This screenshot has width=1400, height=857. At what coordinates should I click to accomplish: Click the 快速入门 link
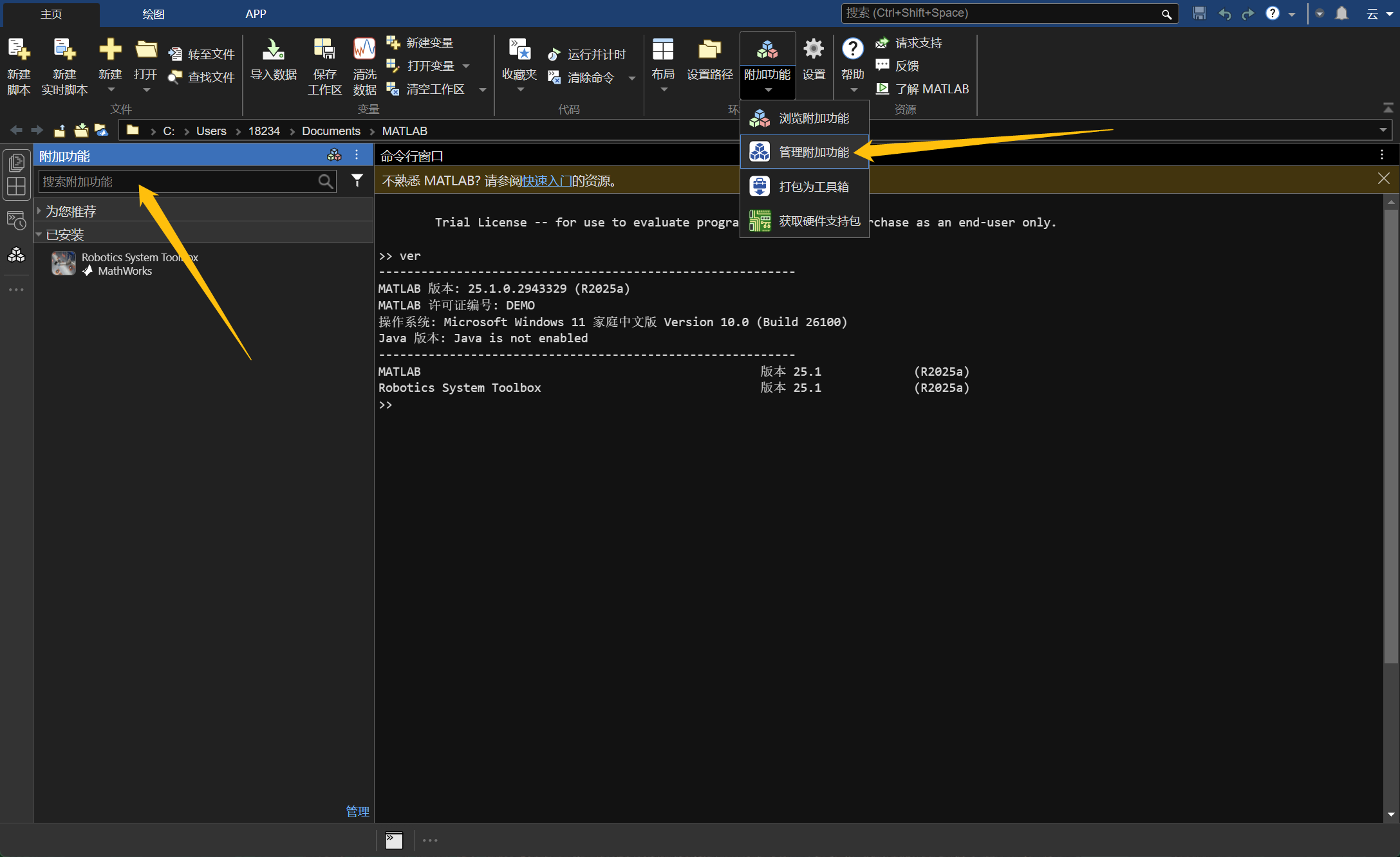tap(546, 181)
